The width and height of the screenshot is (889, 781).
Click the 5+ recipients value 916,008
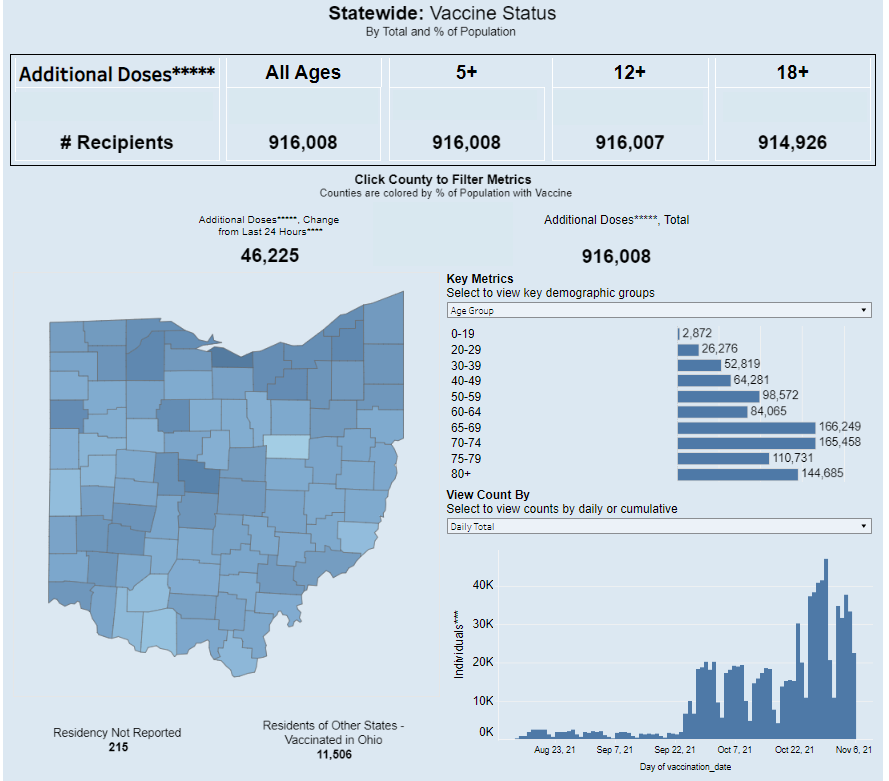coord(466,143)
